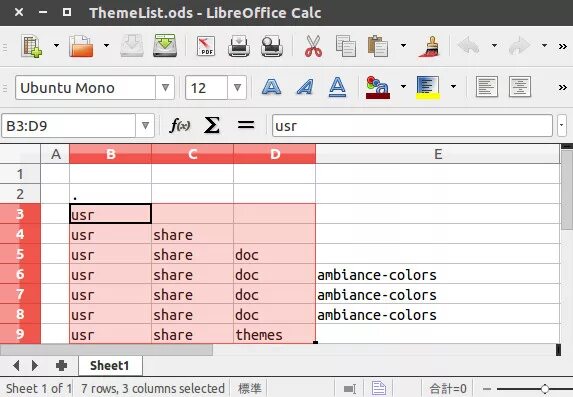
Task: Click the New spreadsheet icon
Action: tap(31, 46)
